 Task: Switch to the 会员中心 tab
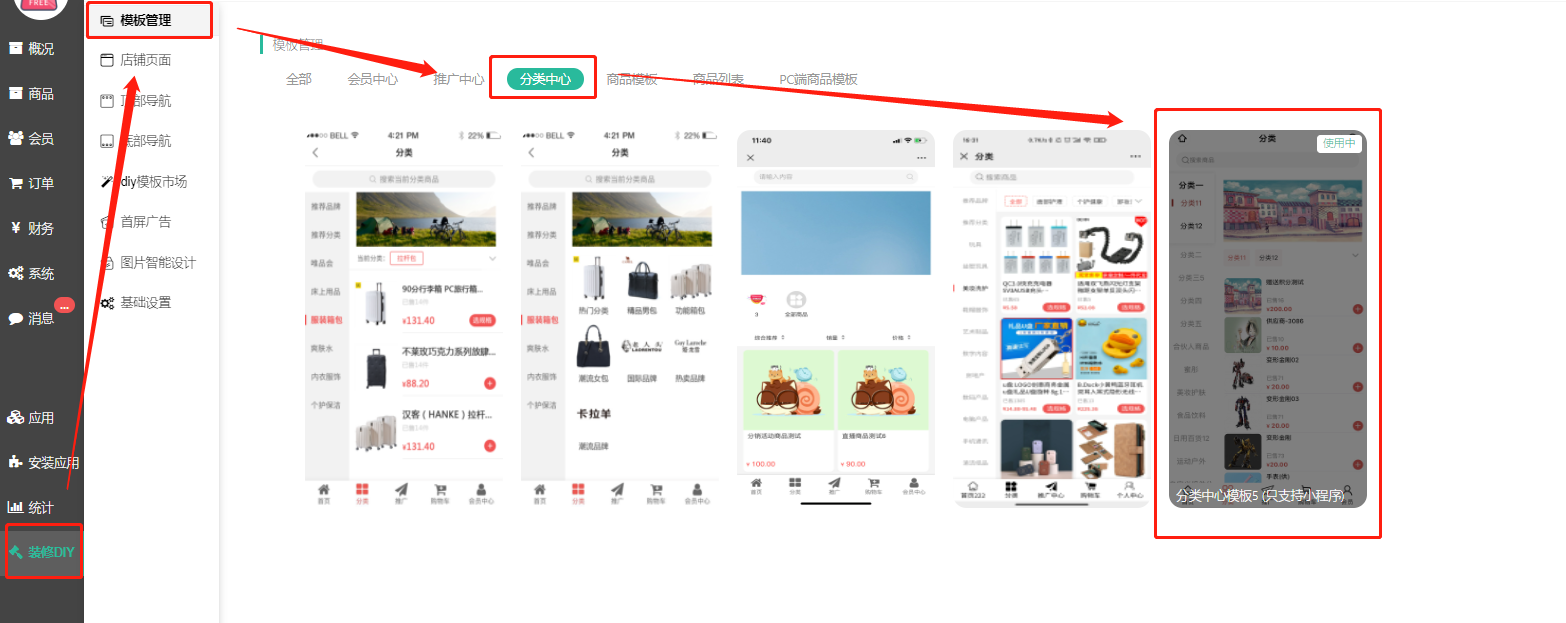pyautogui.click(x=373, y=79)
